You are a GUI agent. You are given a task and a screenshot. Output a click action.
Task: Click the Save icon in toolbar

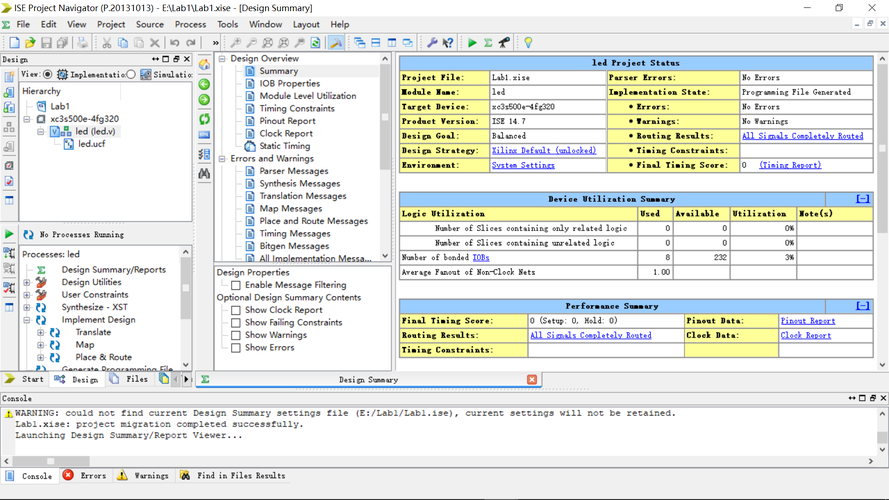pyautogui.click(x=46, y=43)
